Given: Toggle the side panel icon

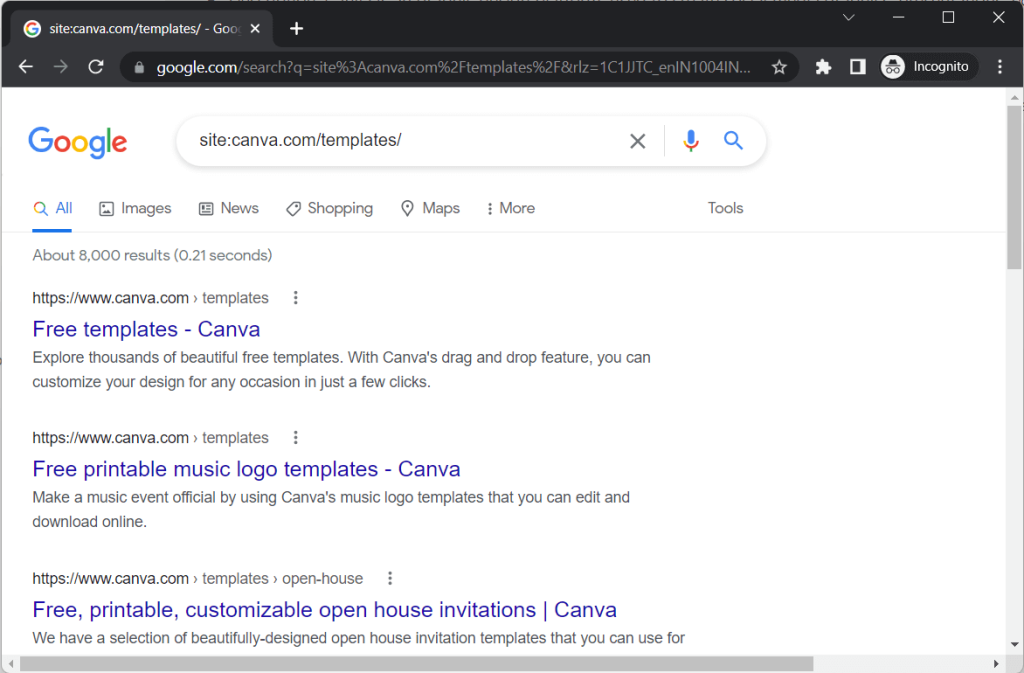Looking at the screenshot, I should click(857, 67).
